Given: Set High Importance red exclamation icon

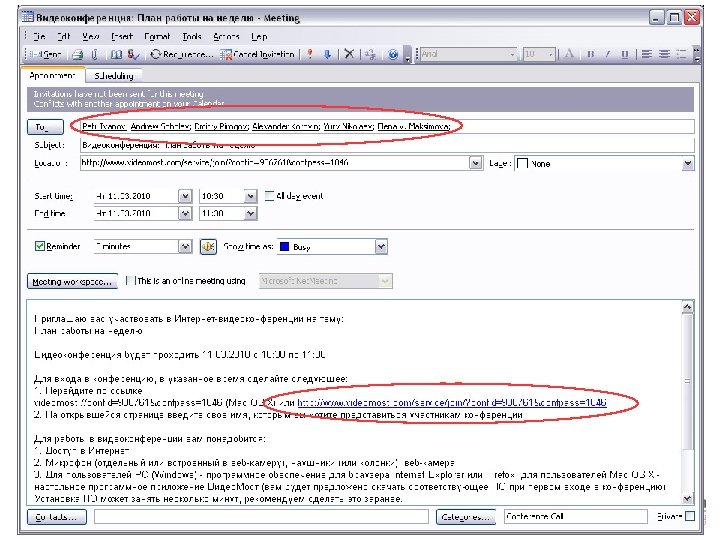Looking at the screenshot, I should (x=310, y=55).
